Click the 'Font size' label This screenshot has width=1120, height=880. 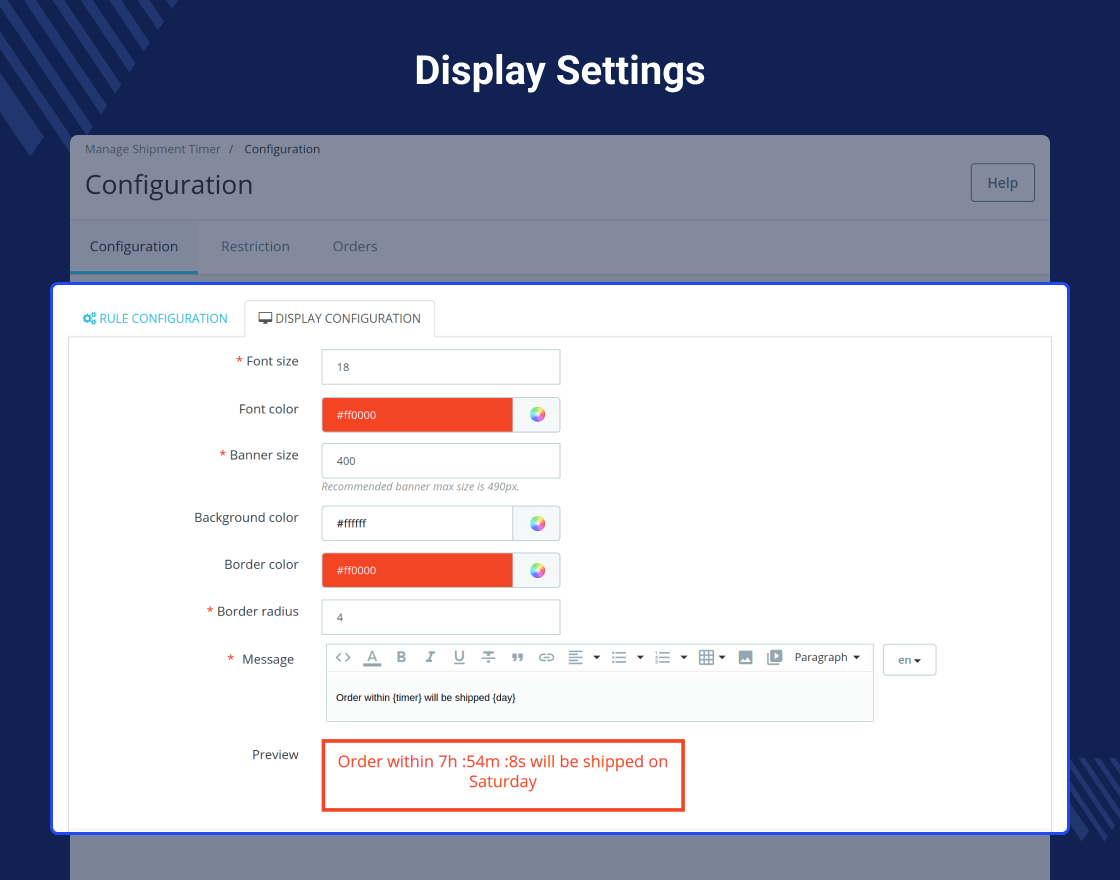[272, 361]
